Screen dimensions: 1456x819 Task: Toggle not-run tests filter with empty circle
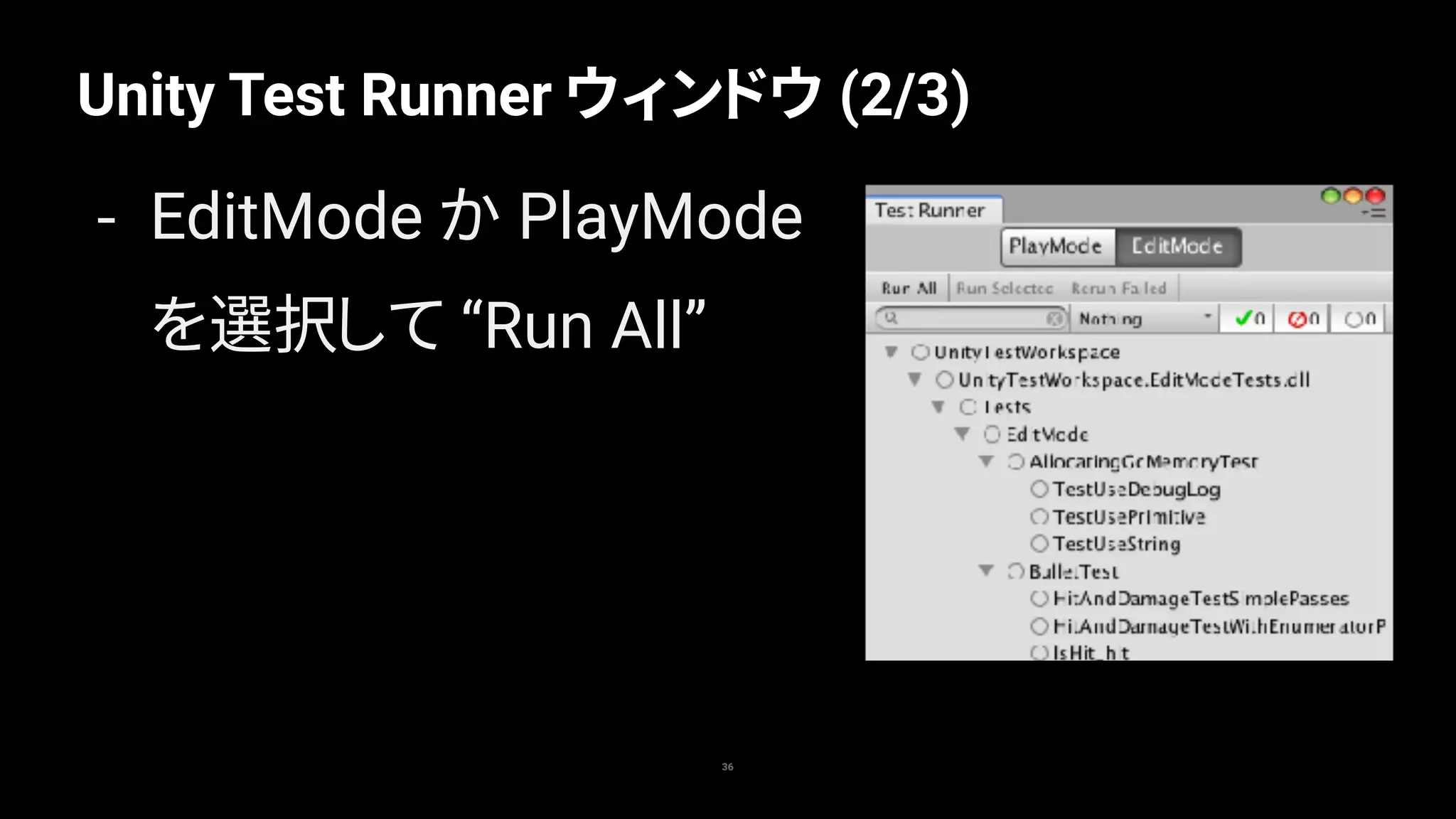(x=1358, y=318)
